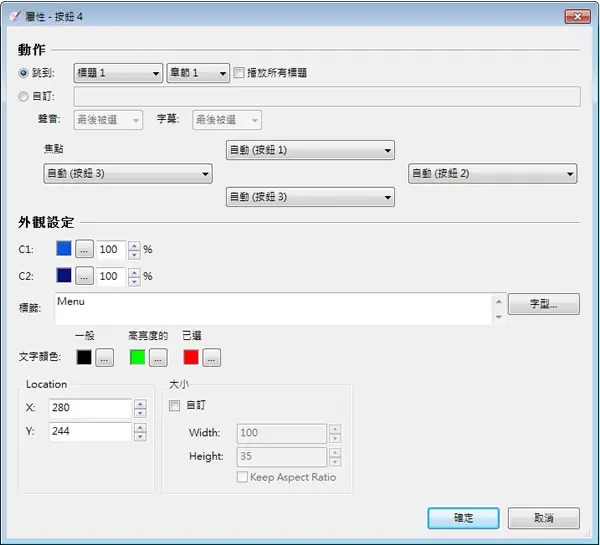600x545 pixels.
Task: Click the 字型... font button
Action: pos(544,304)
